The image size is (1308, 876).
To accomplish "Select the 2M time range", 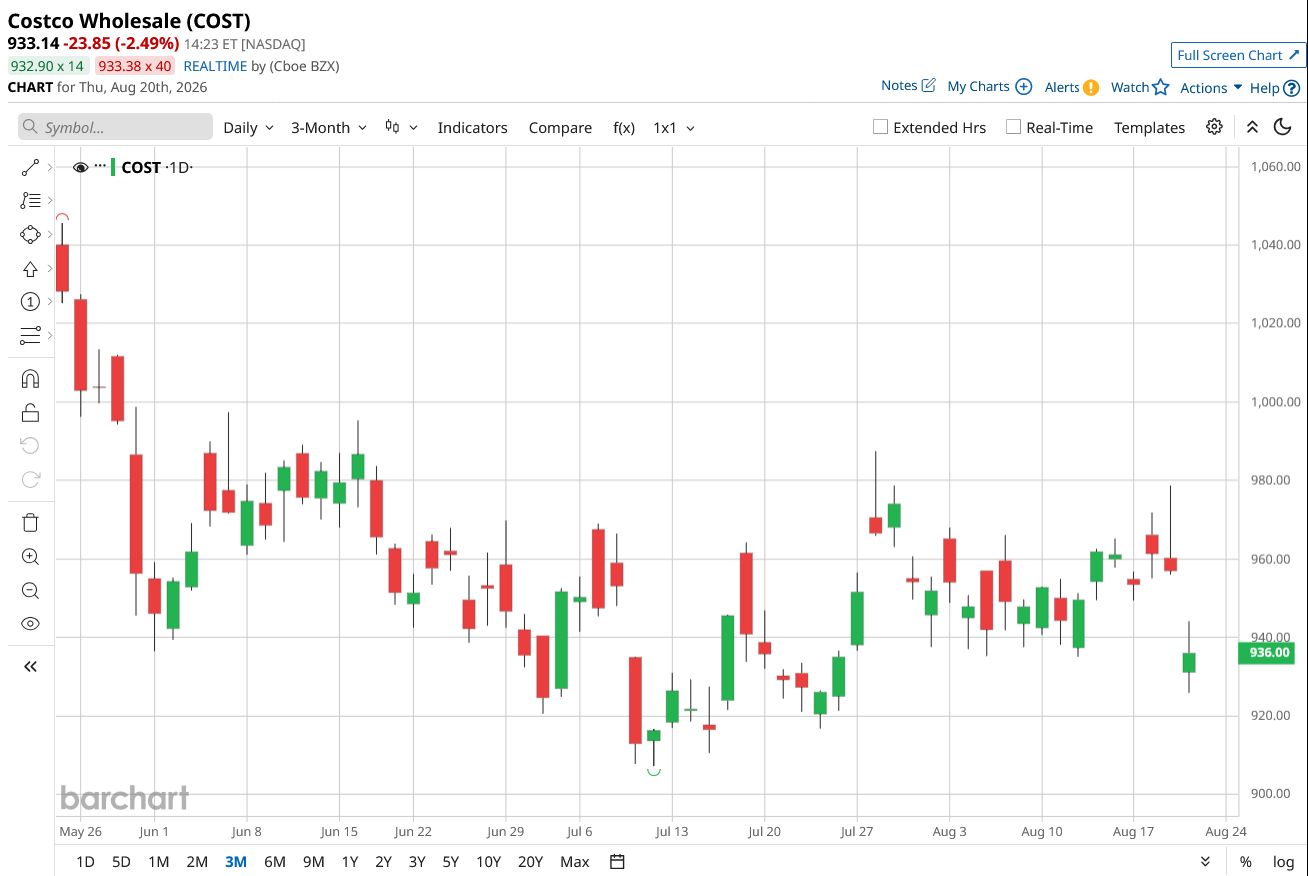I will (197, 862).
